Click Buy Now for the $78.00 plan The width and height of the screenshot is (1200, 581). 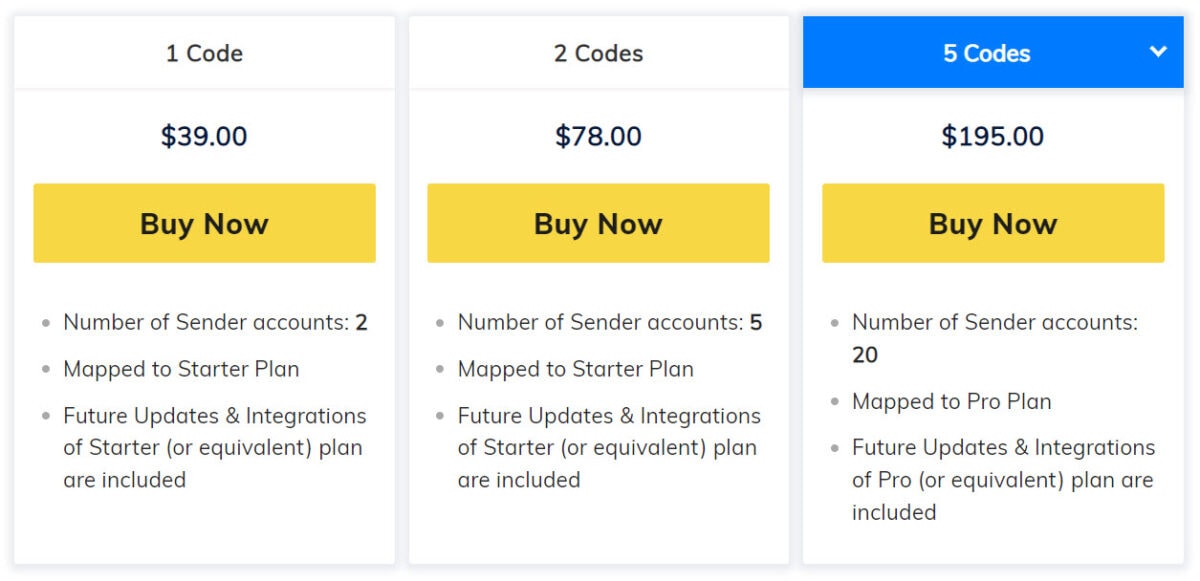pyautogui.click(x=598, y=223)
